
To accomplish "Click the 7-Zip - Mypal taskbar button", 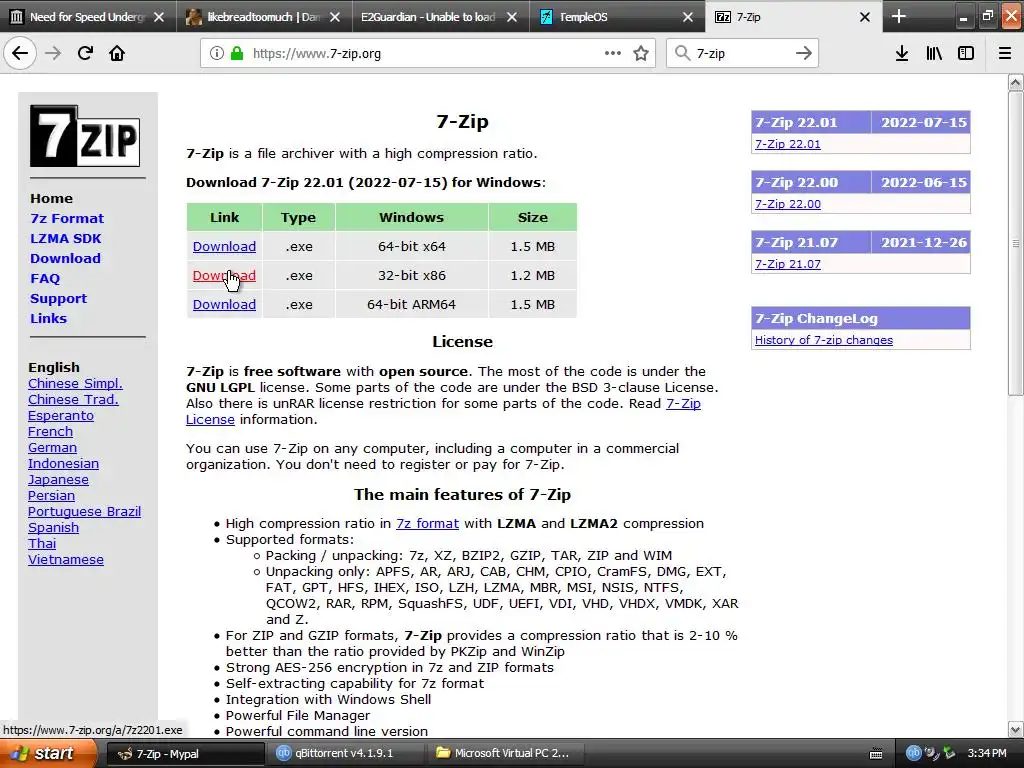I will click(185, 753).
